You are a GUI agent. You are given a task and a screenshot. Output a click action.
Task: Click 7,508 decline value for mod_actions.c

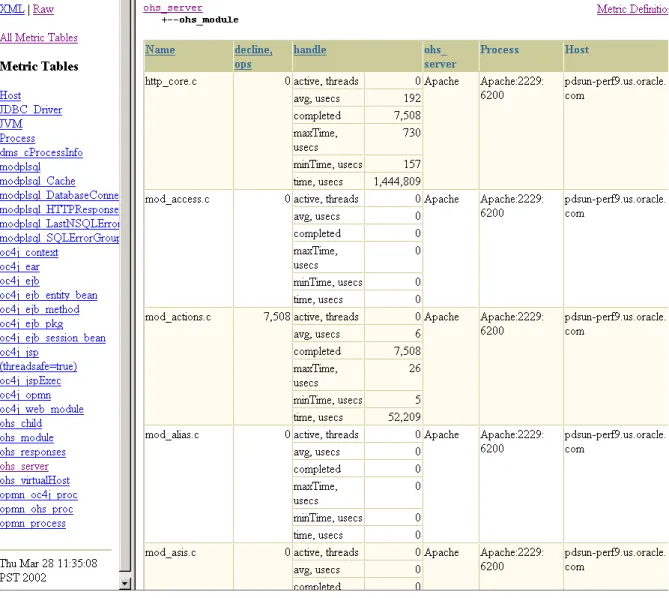point(277,317)
